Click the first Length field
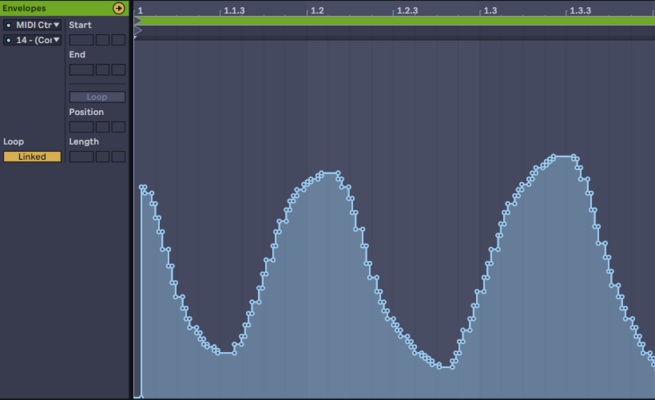This screenshot has height=400, width=655. coord(81,157)
